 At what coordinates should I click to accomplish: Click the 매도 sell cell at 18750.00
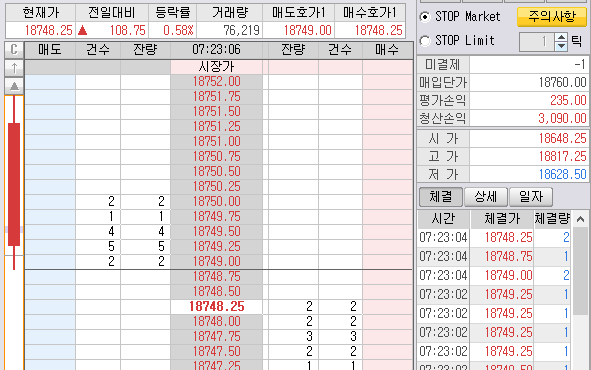coord(50,202)
